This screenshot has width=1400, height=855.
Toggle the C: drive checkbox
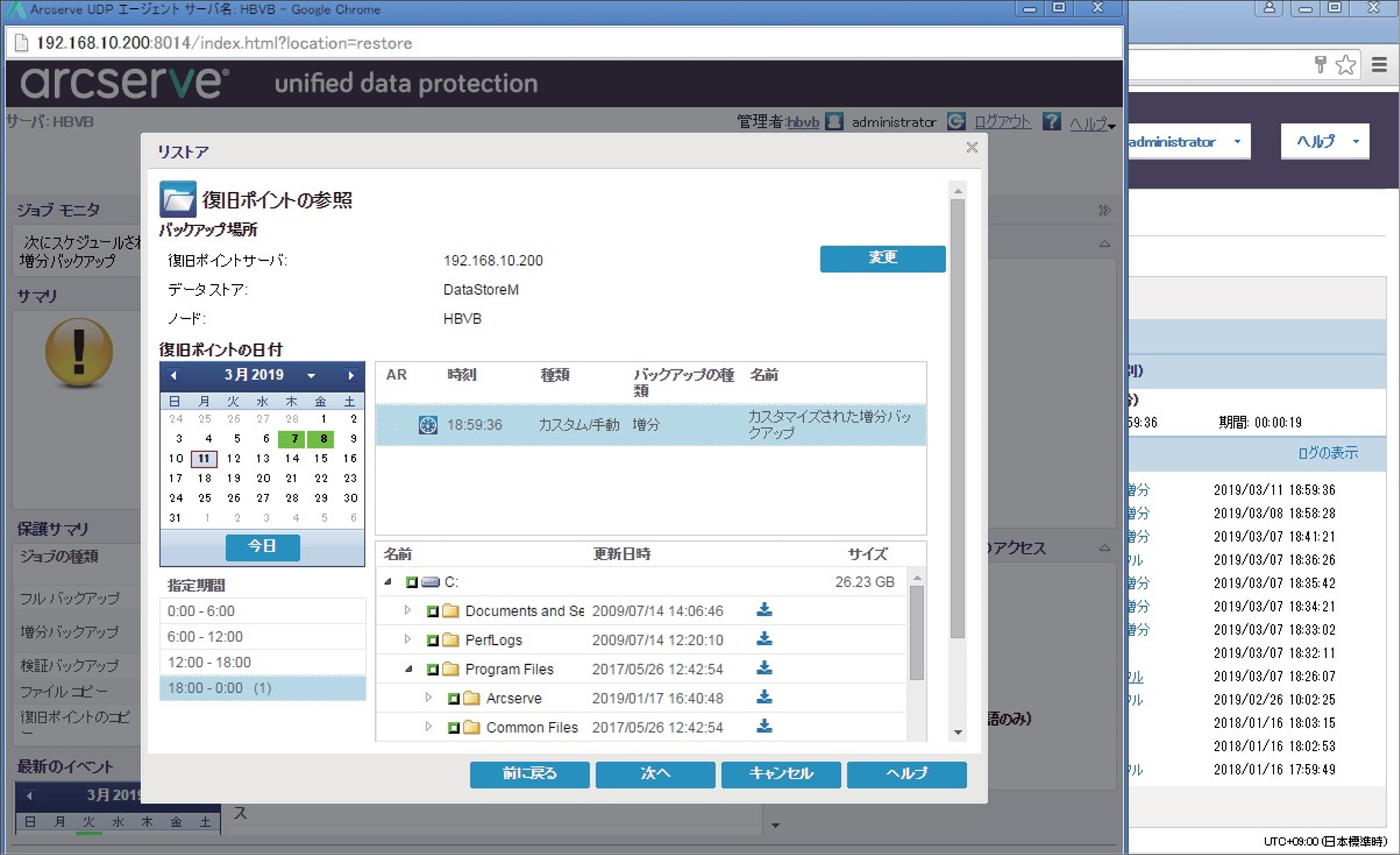pos(412,582)
